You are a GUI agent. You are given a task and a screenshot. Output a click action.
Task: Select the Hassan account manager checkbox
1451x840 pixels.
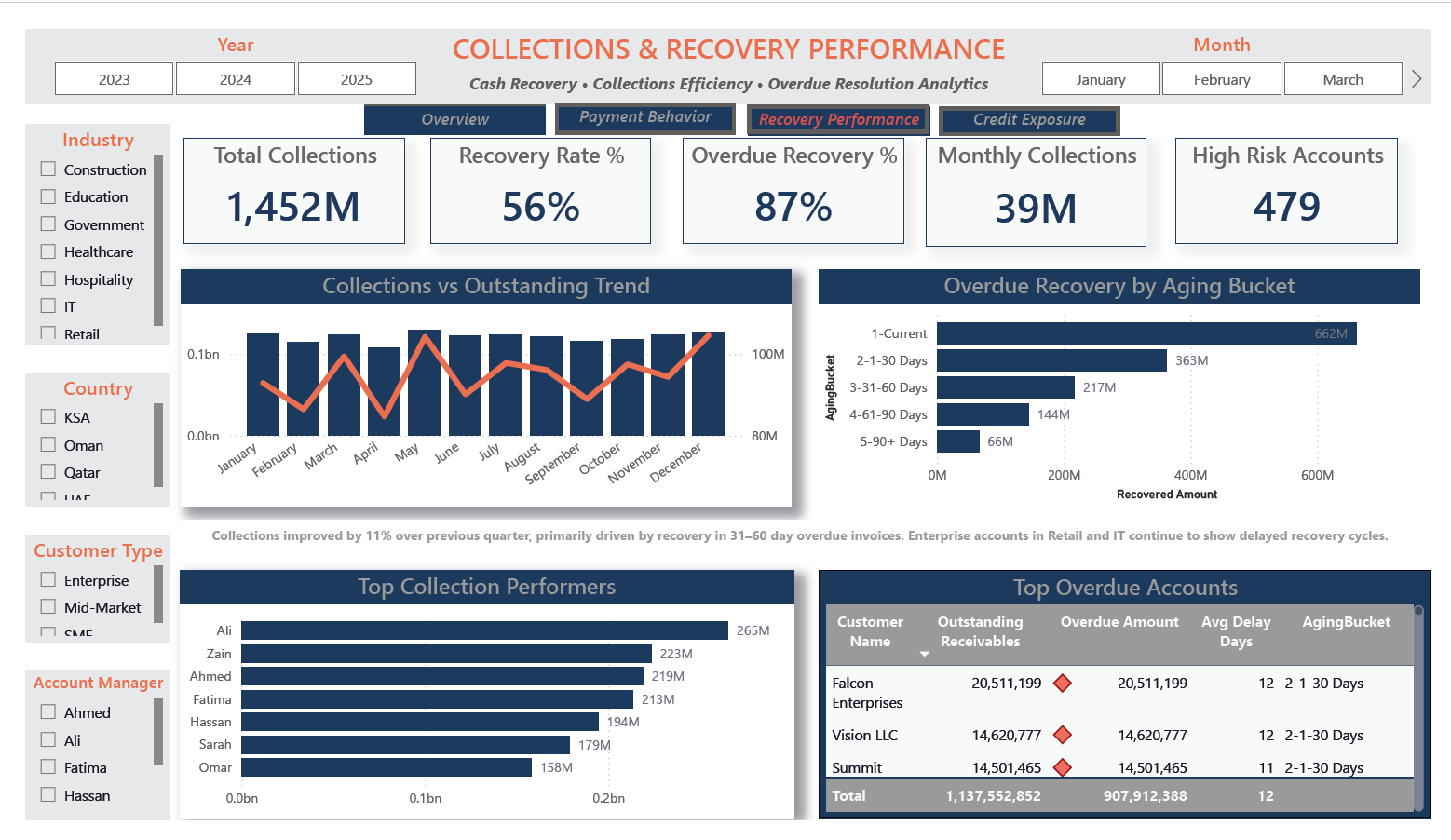pos(48,795)
